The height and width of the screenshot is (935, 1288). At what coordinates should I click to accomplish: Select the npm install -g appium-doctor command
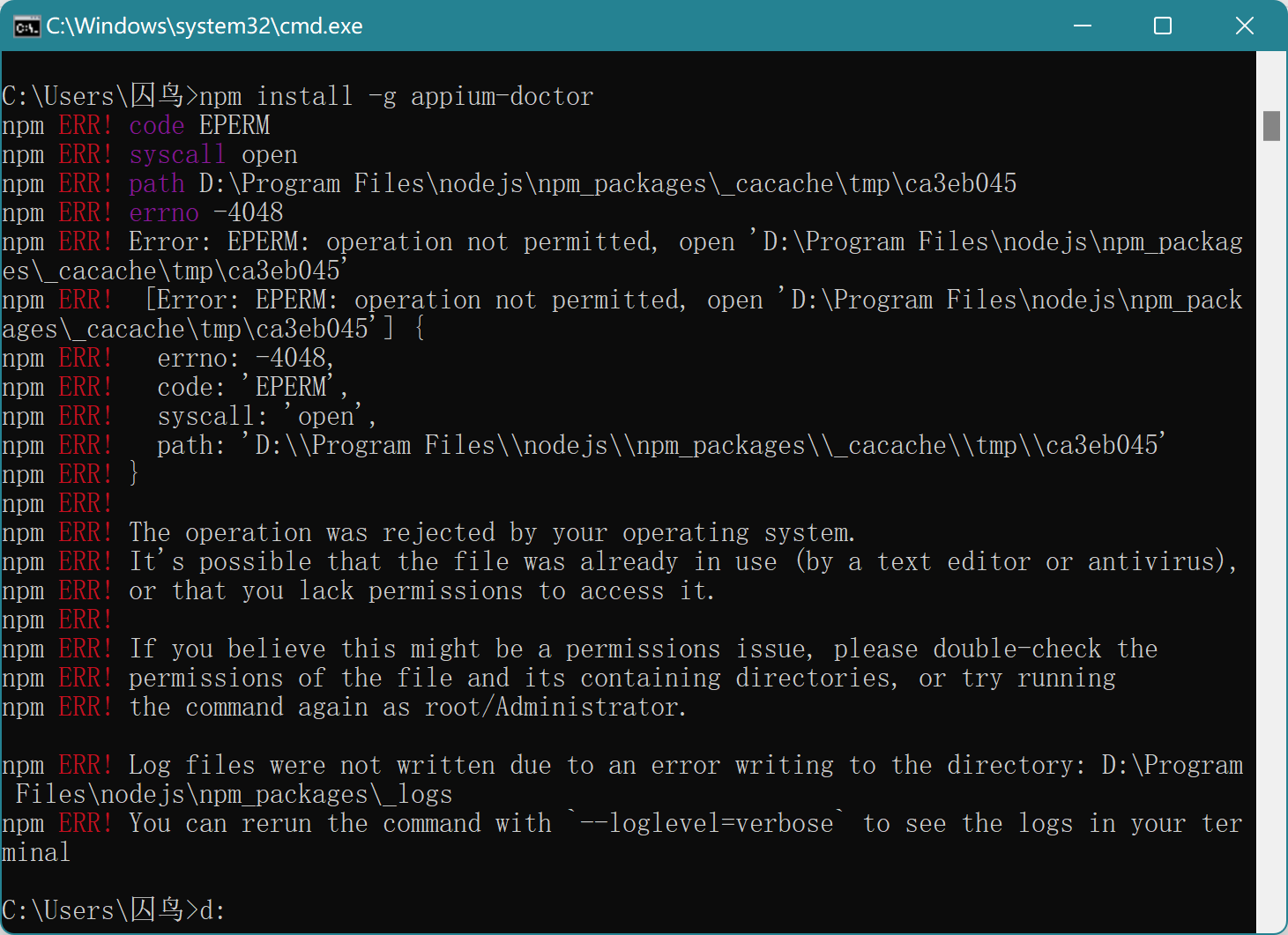(x=395, y=95)
